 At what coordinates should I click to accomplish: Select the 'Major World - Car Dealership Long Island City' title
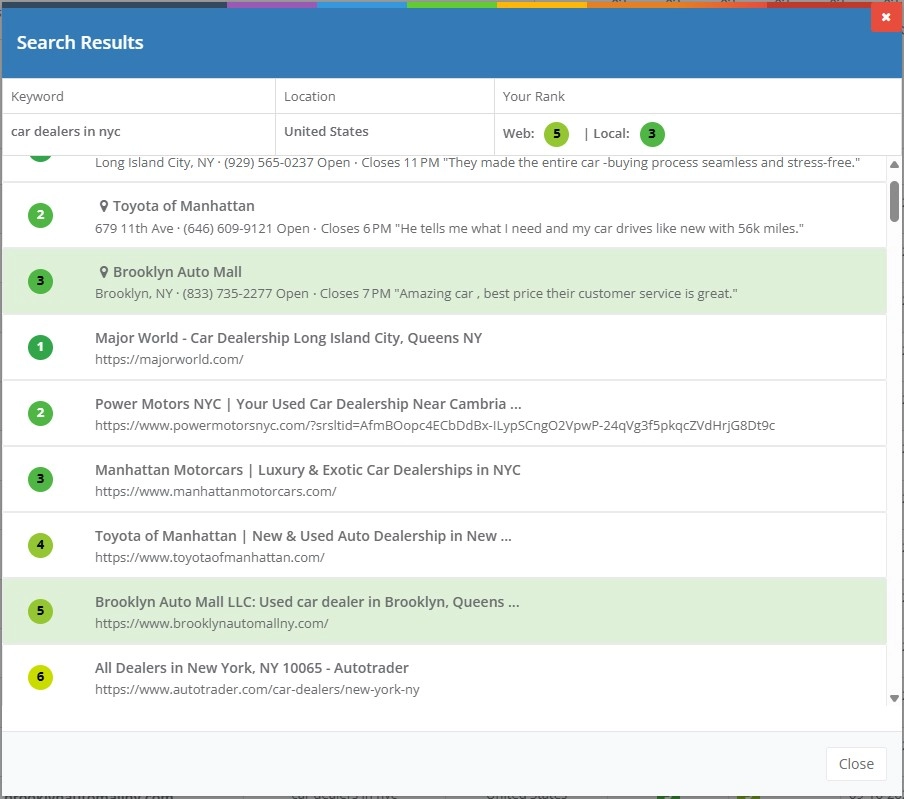click(288, 338)
